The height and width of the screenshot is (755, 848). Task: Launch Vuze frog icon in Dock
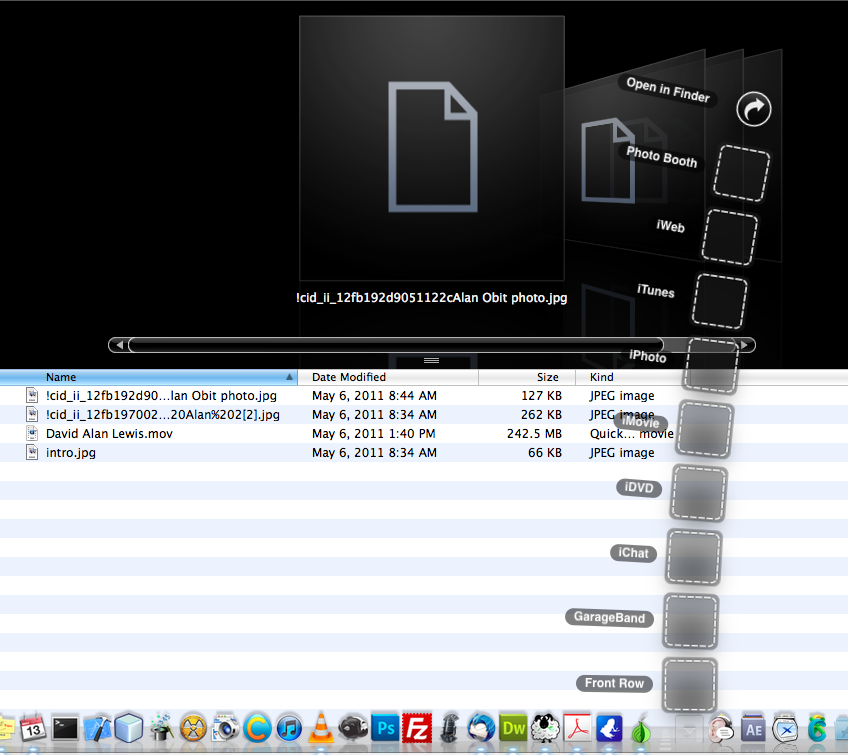(609, 728)
